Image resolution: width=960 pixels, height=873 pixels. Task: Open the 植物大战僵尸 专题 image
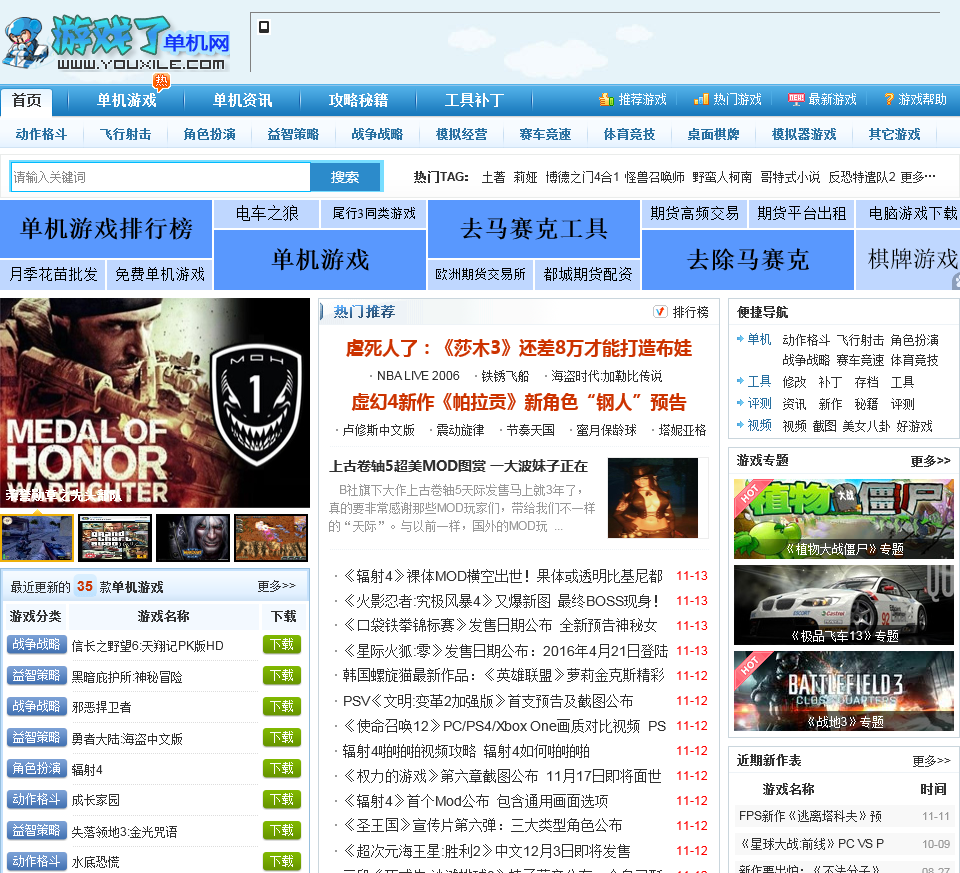(x=844, y=519)
